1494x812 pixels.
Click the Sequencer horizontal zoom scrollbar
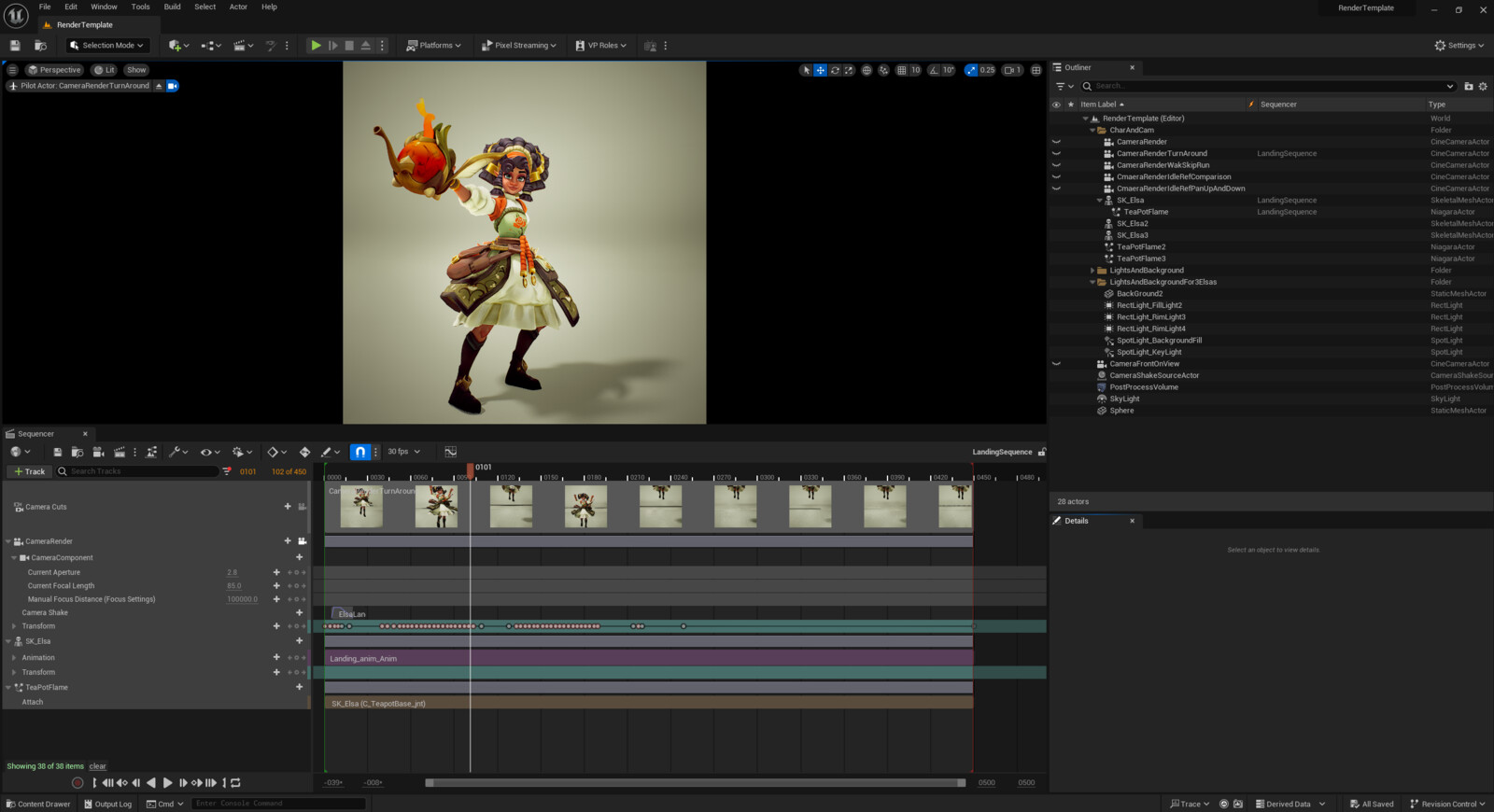pos(695,783)
